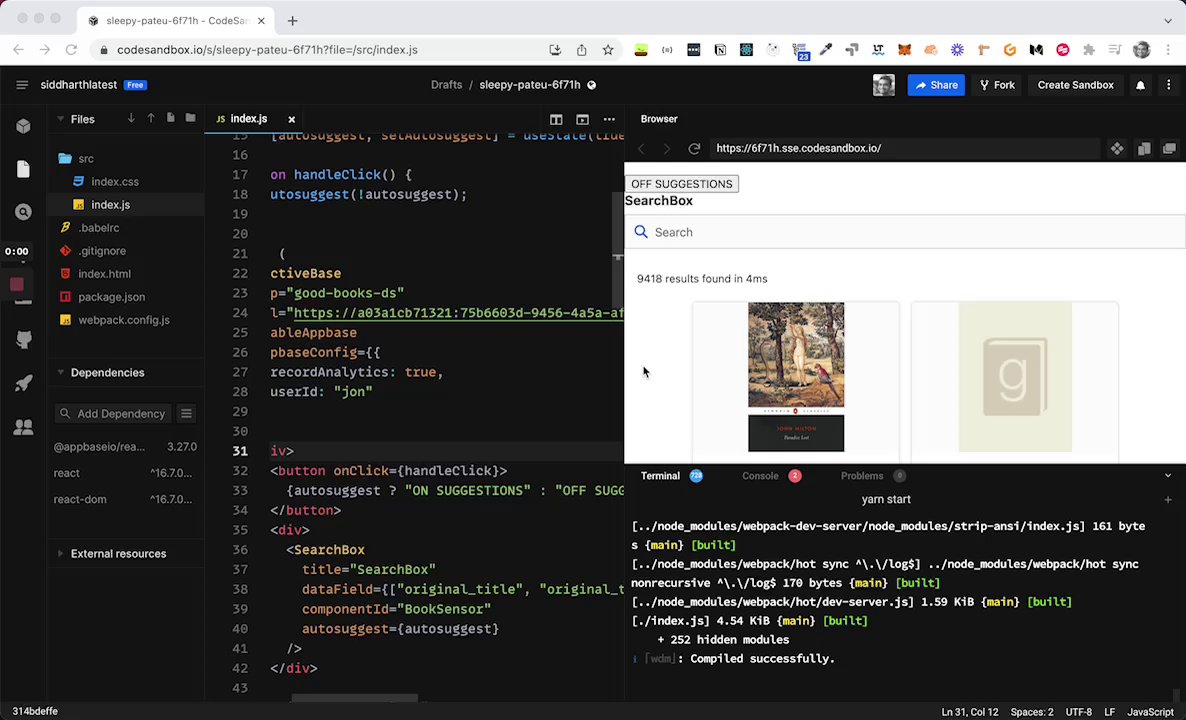This screenshot has width=1186, height=720.
Task: Open editor more options ellipsis
Action: tap(609, 119)
